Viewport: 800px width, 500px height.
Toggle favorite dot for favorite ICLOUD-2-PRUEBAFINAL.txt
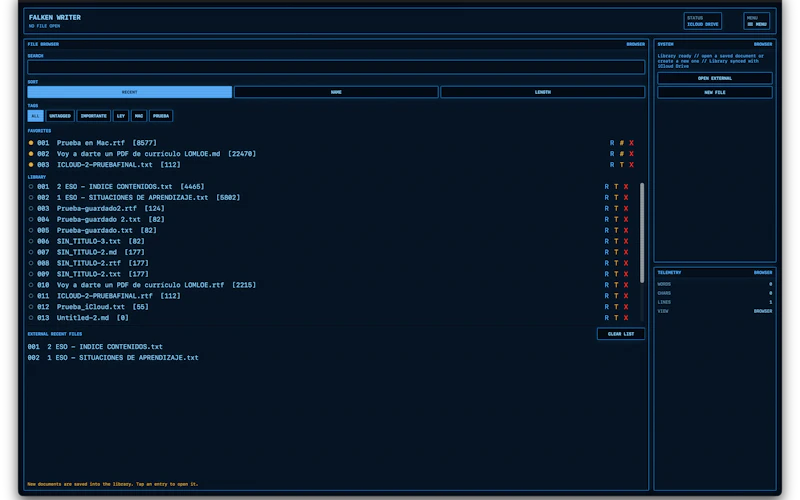click(31, 165)
